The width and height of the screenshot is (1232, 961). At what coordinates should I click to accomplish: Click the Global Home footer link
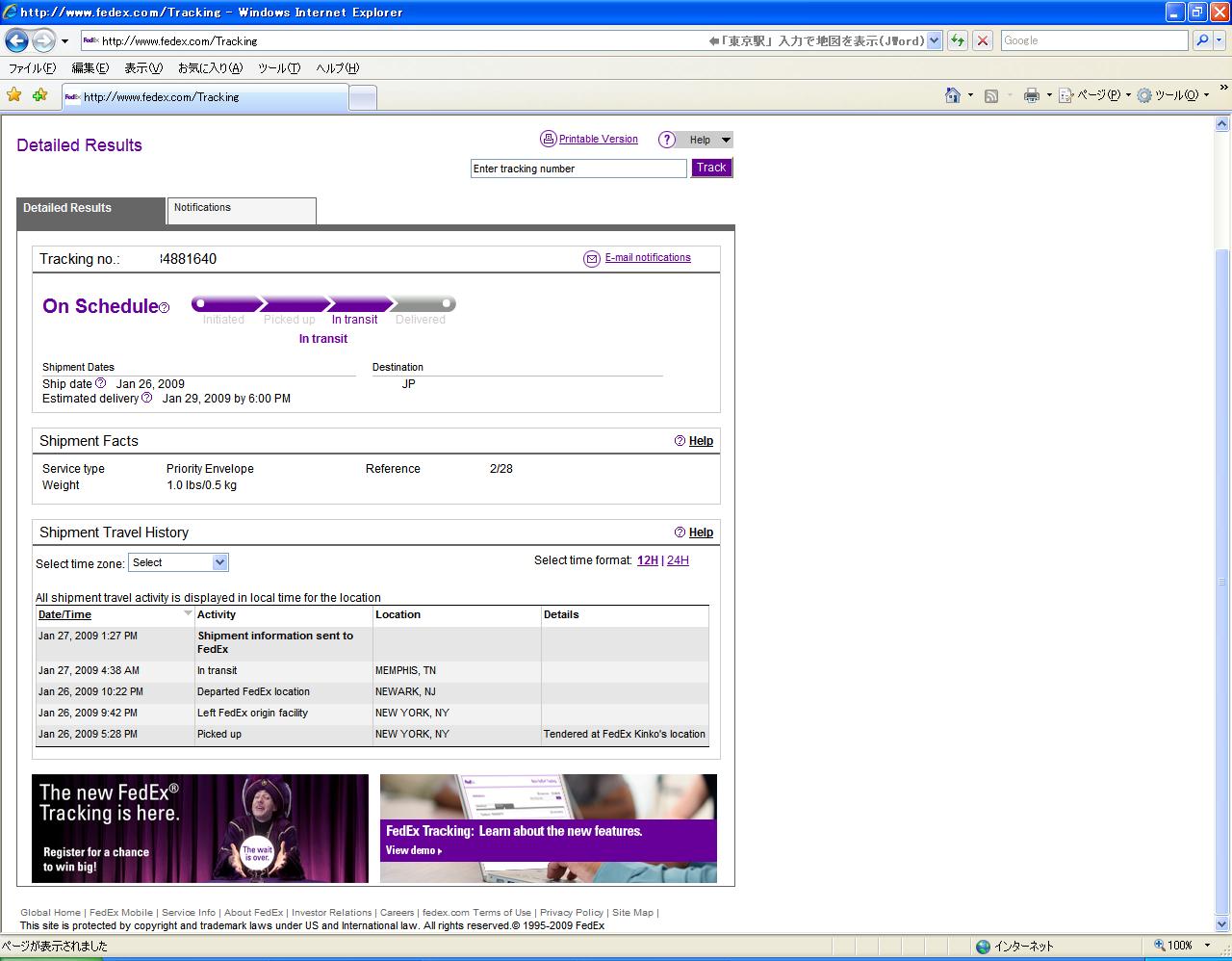tap(50, 913)
